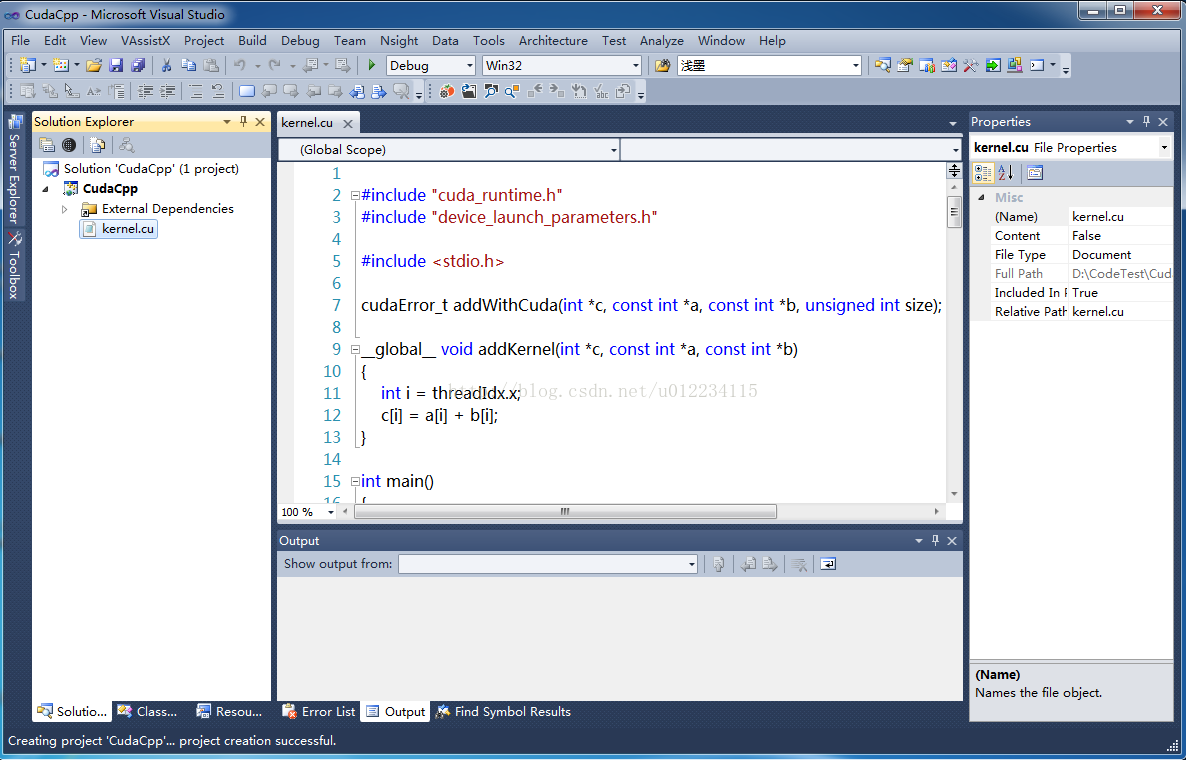The height and width of the screenshot is (760, 1186).
Task: Select Solution 'CudaCpp' root node
Action: (x=141, y=169)
